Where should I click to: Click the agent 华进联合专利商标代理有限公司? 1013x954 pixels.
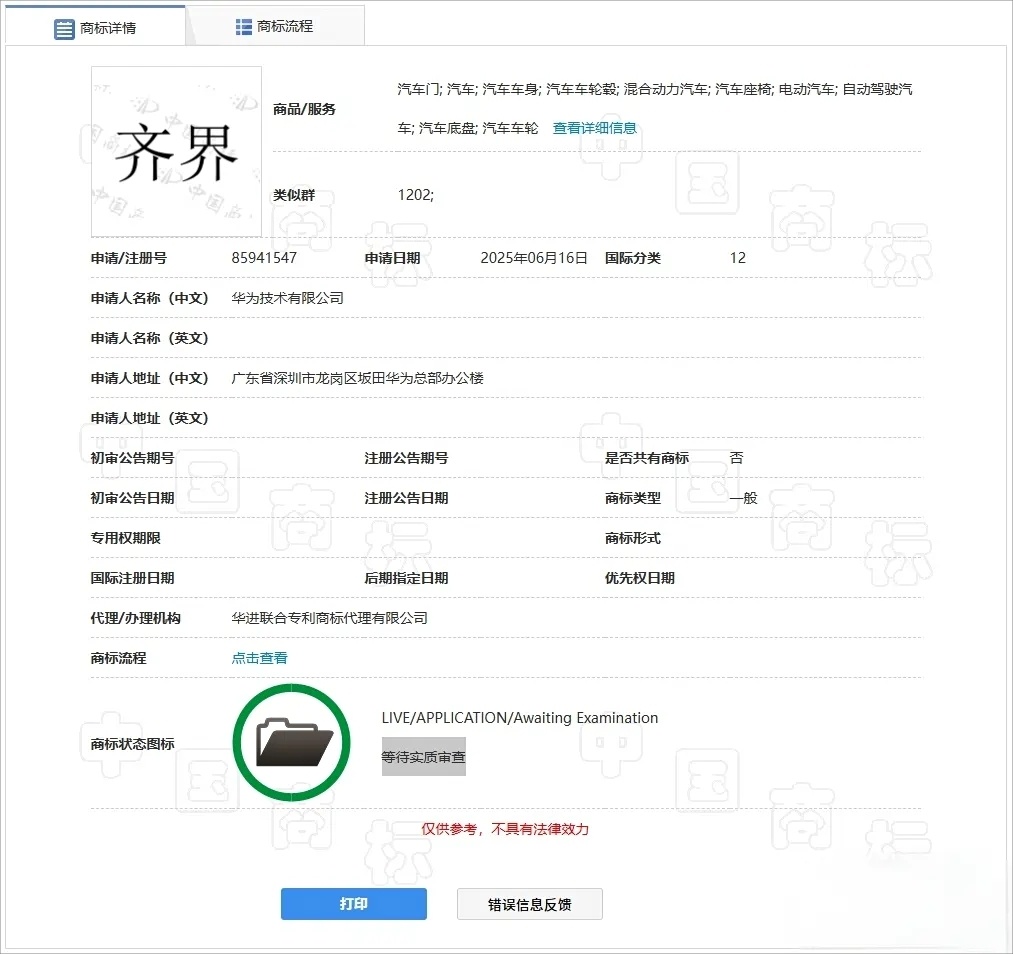pyautogui.click(x=328, y=618)
